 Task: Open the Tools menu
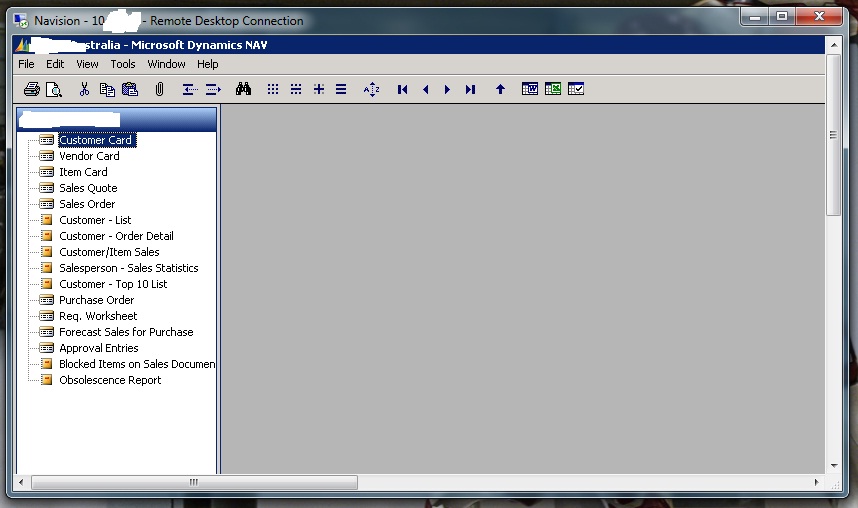pos(123,64)
